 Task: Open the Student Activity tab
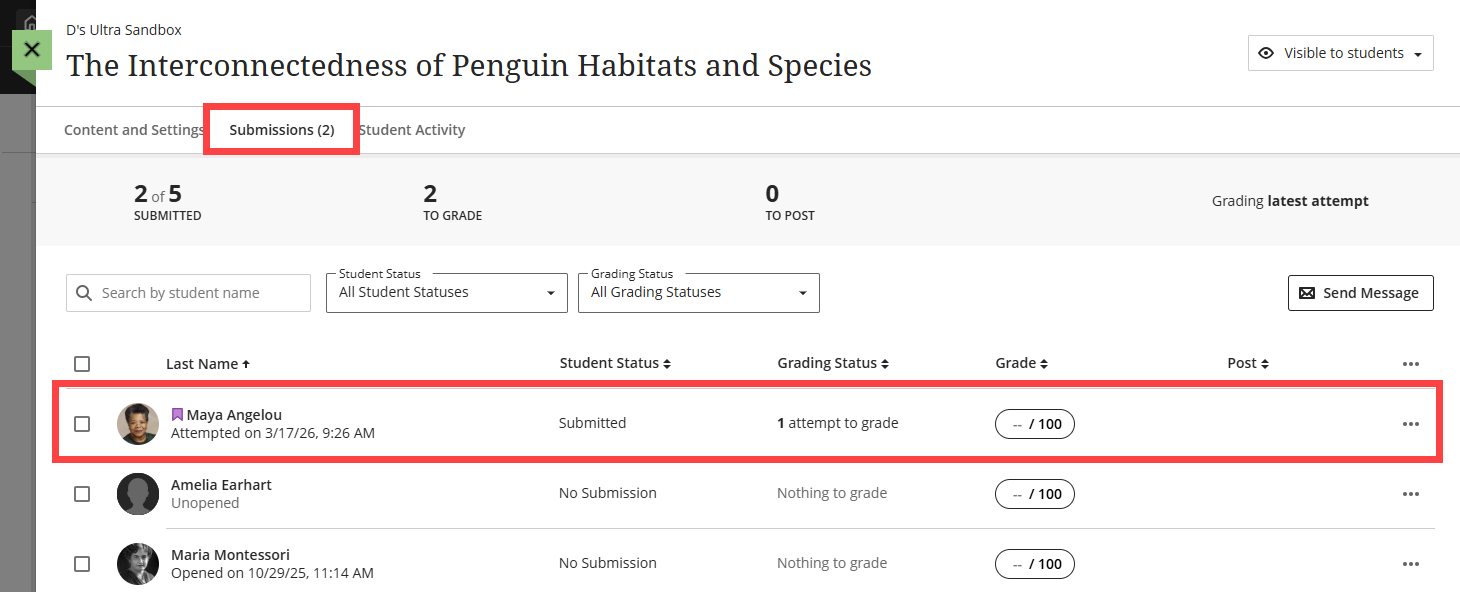(x=413, y=130)
